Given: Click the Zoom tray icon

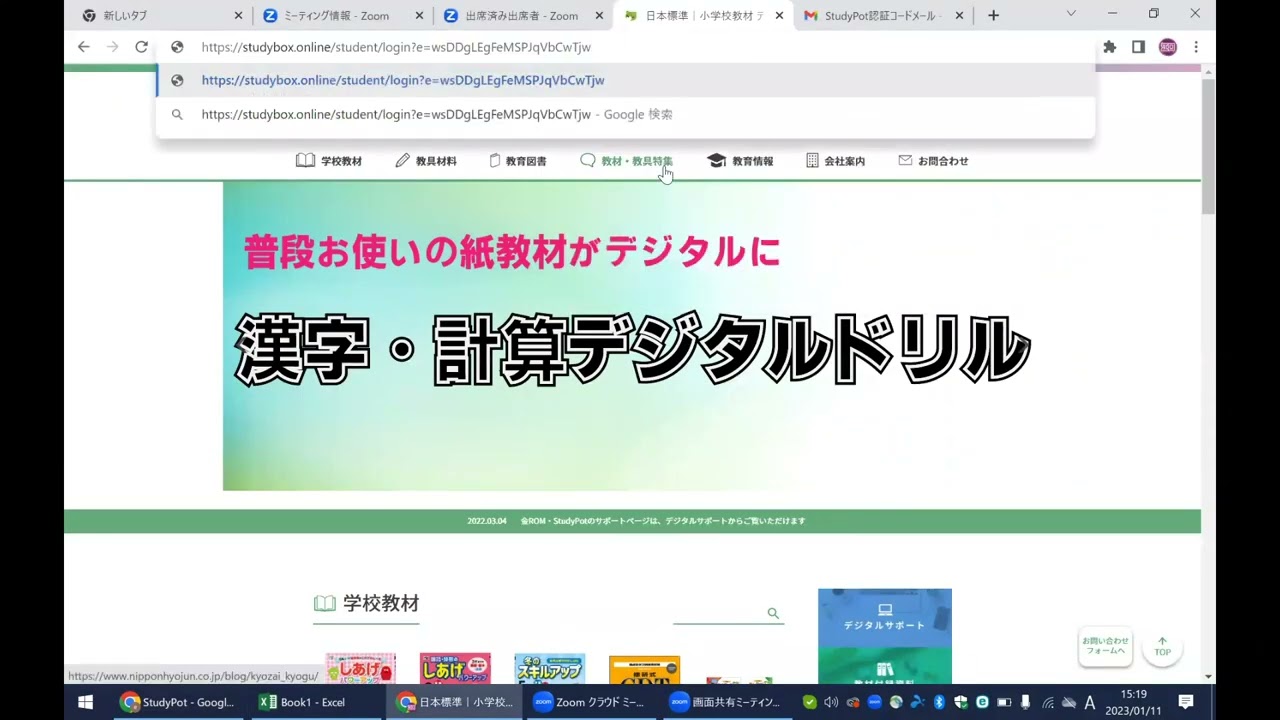Looking at the screenshot, I should (874, 702).
